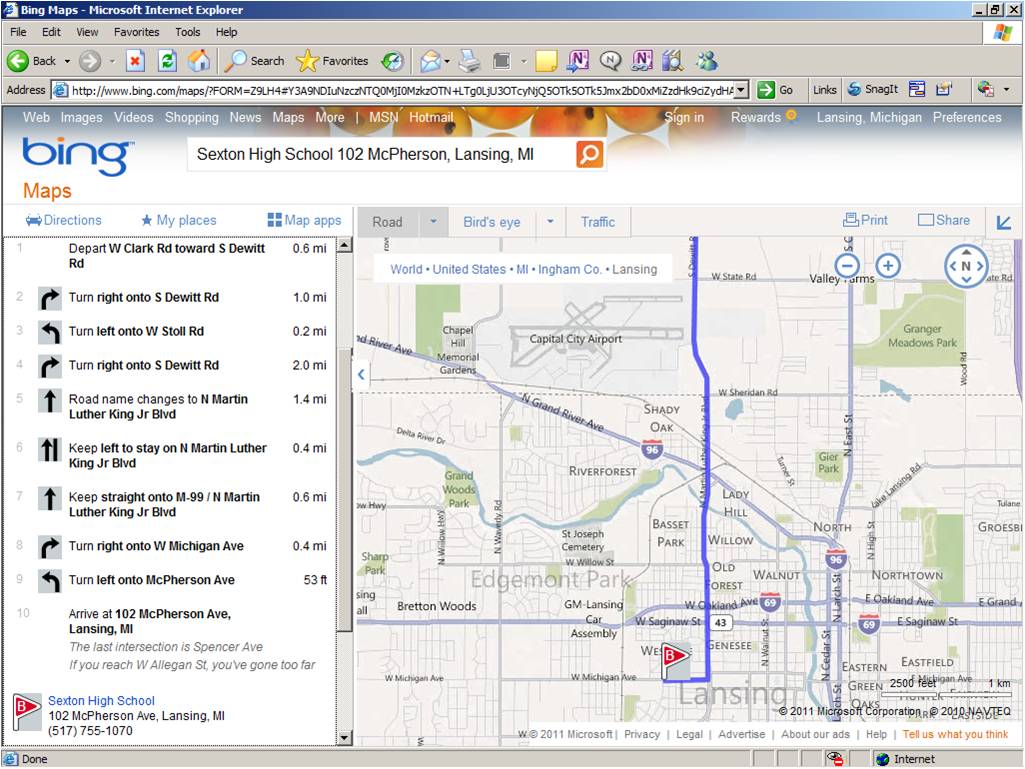Click the Discuss speech bubble icon

coord(610,61)
